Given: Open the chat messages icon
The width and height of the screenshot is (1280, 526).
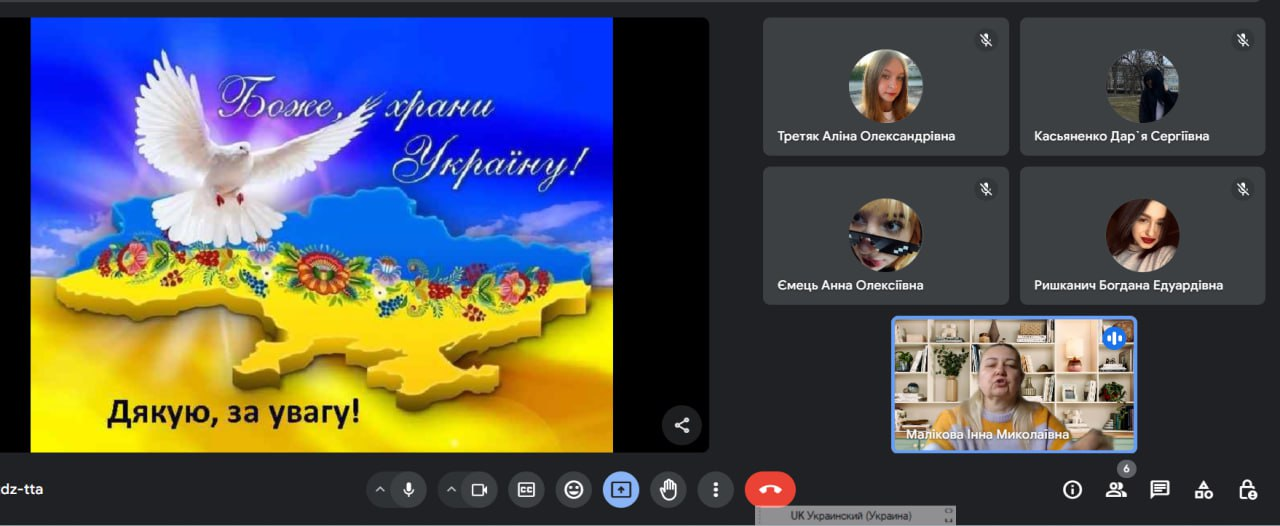Looking at the screenshot, I should [x=1160, y=490].
